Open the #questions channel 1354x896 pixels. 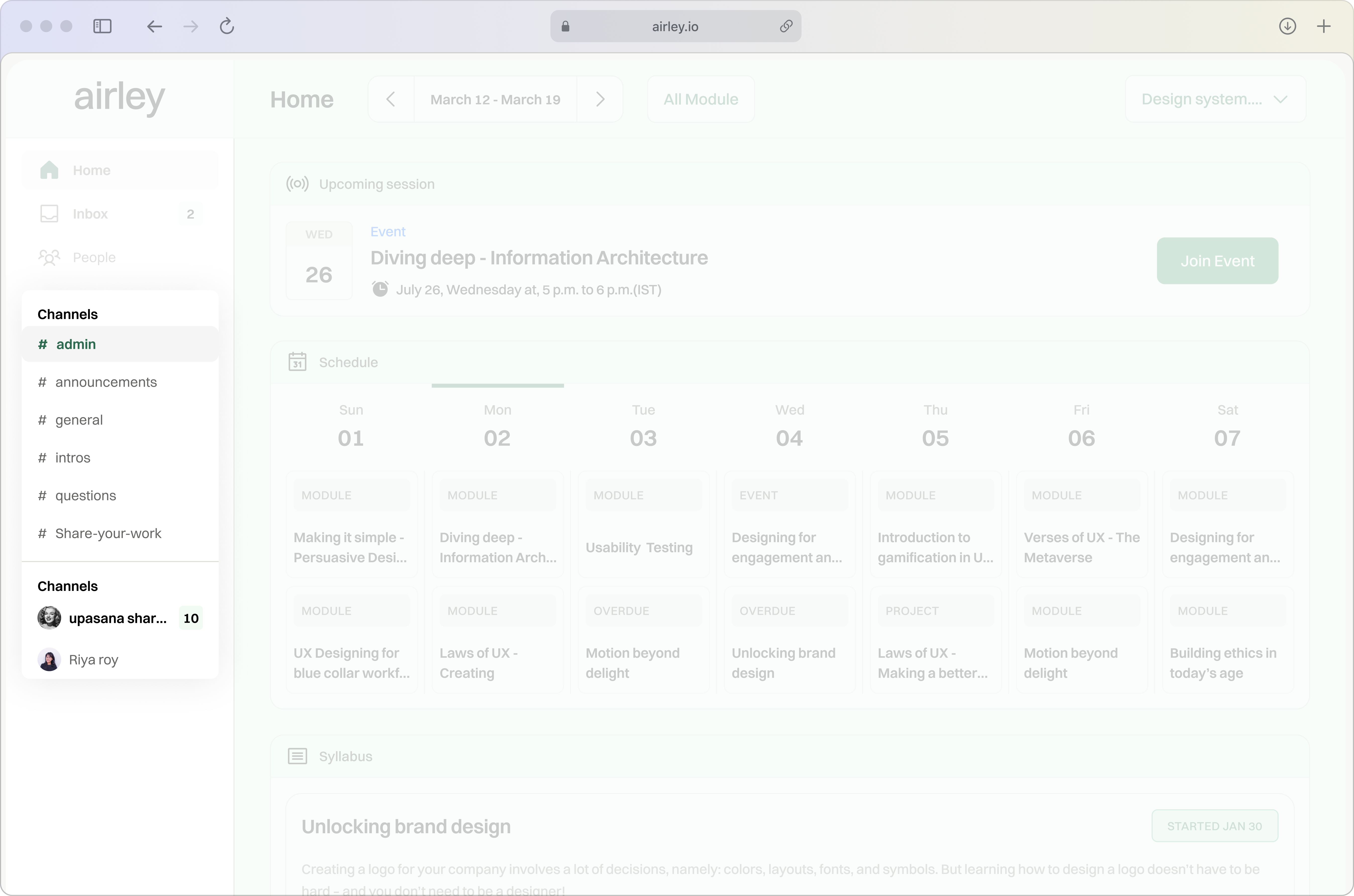coord(120,495)
